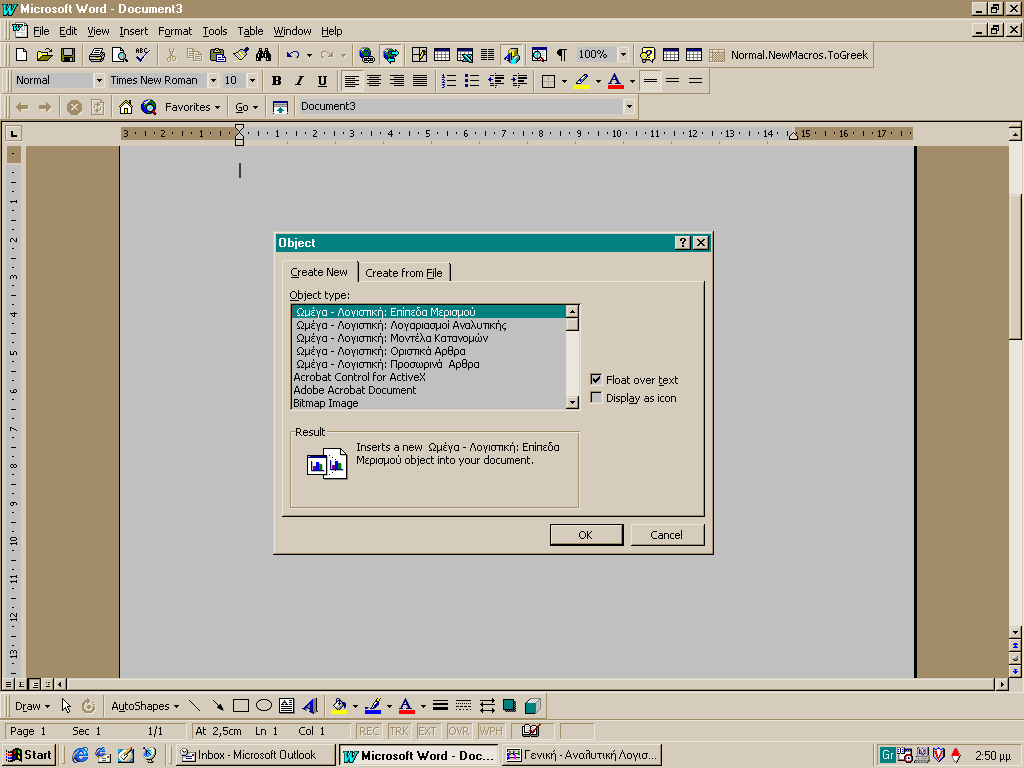Image resolution: width=1024 pixels, height=768 pixels.
Task: Open the Font dropdown showing Times New Roman
Action: (x=213, y=80)
